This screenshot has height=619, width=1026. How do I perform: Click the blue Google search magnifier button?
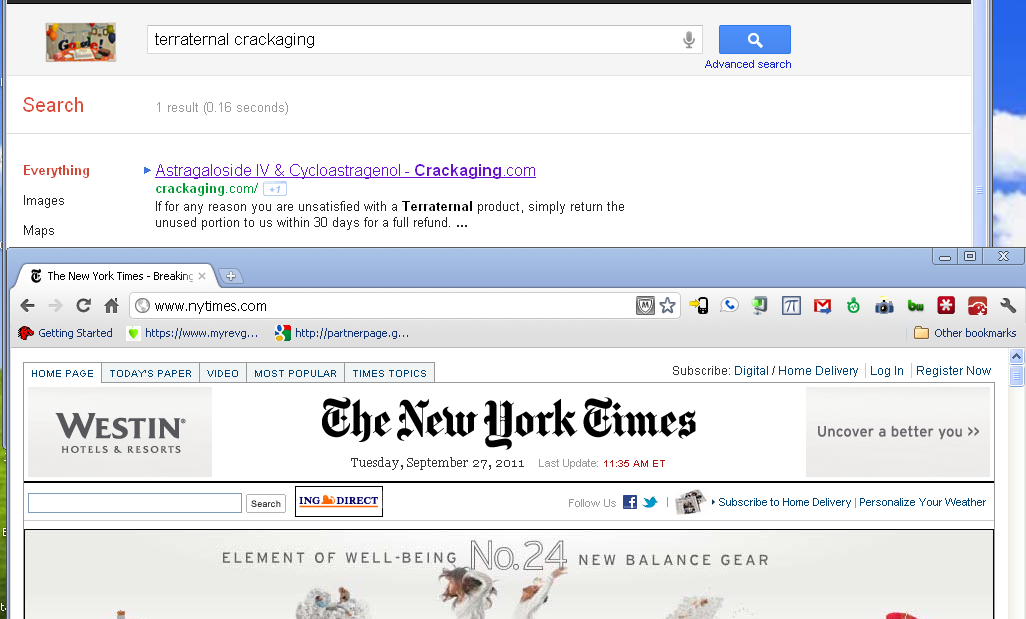(754, 40)
